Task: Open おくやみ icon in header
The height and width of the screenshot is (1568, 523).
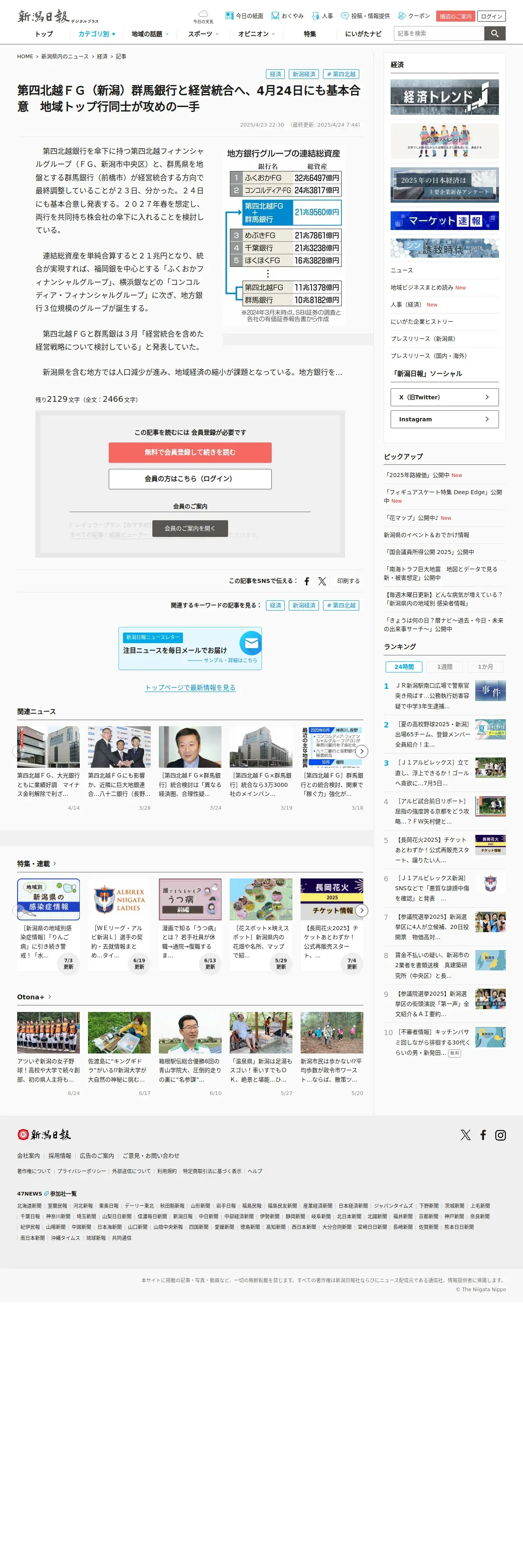Action: [x=275, y=16]
